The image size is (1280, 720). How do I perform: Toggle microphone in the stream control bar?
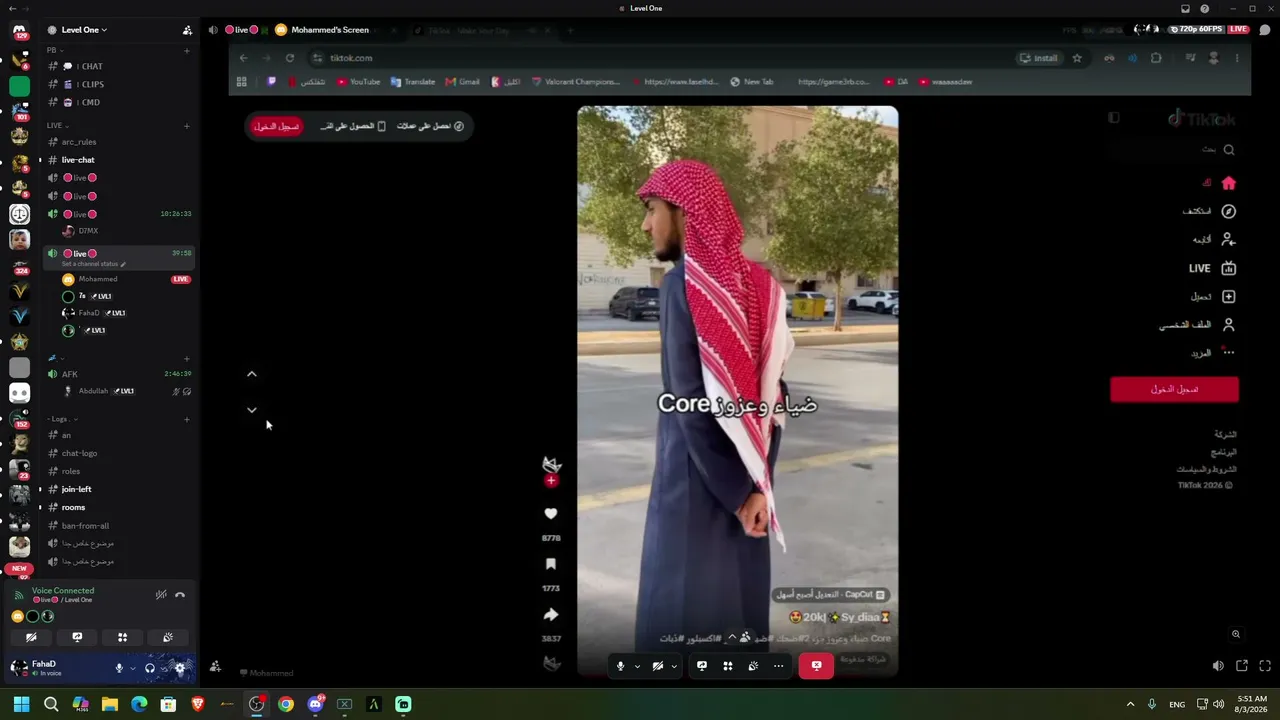[x=620, y=666]
